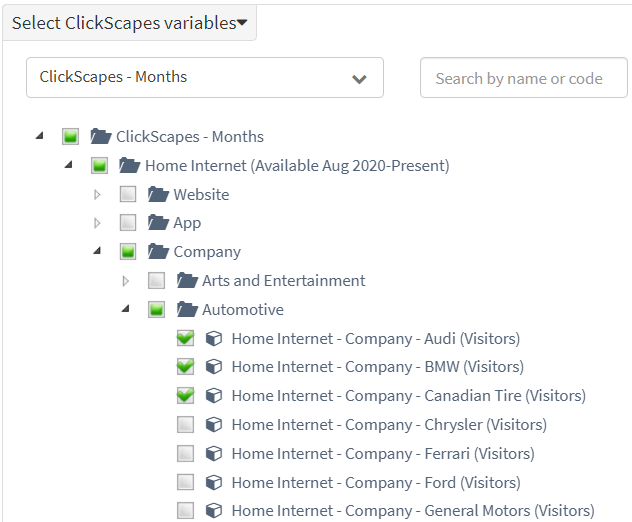Click folder icon beside Home Internet node

coord(129,165)
